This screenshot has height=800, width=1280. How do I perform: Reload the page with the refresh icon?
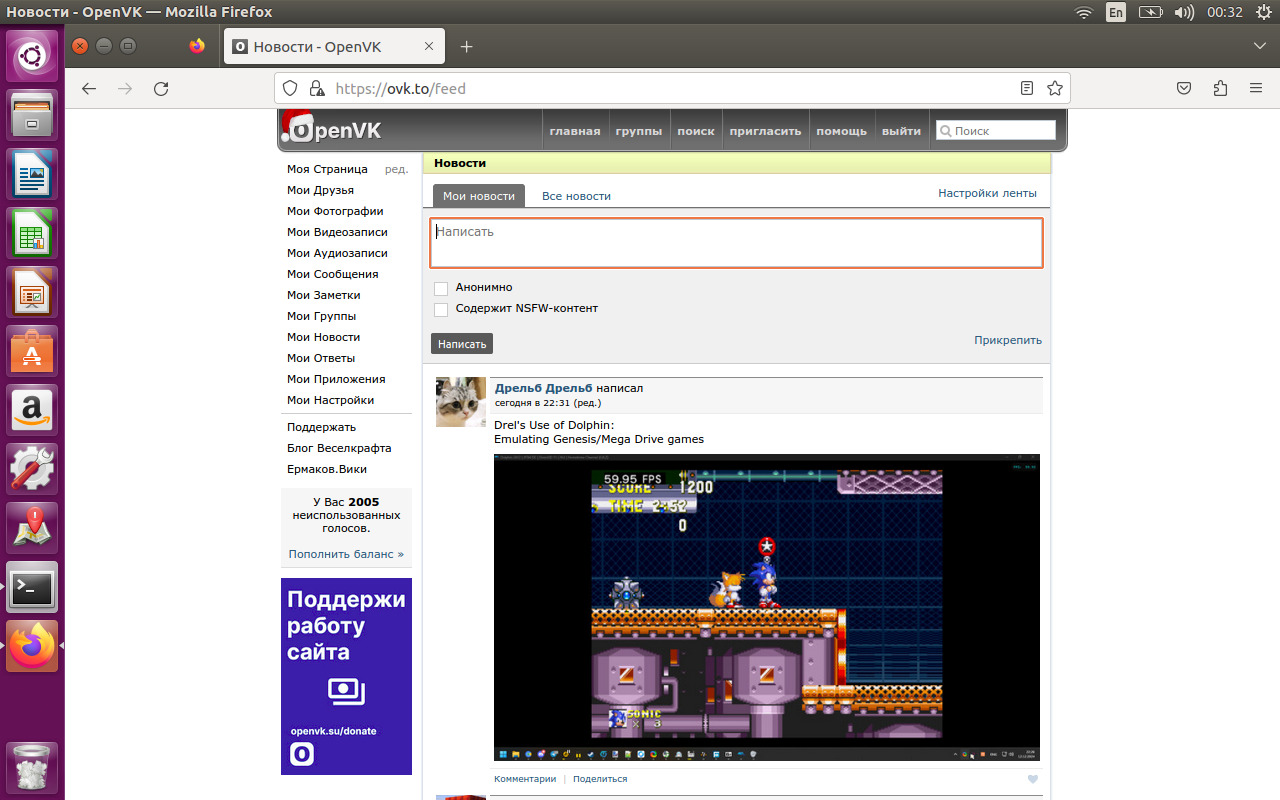161,89
